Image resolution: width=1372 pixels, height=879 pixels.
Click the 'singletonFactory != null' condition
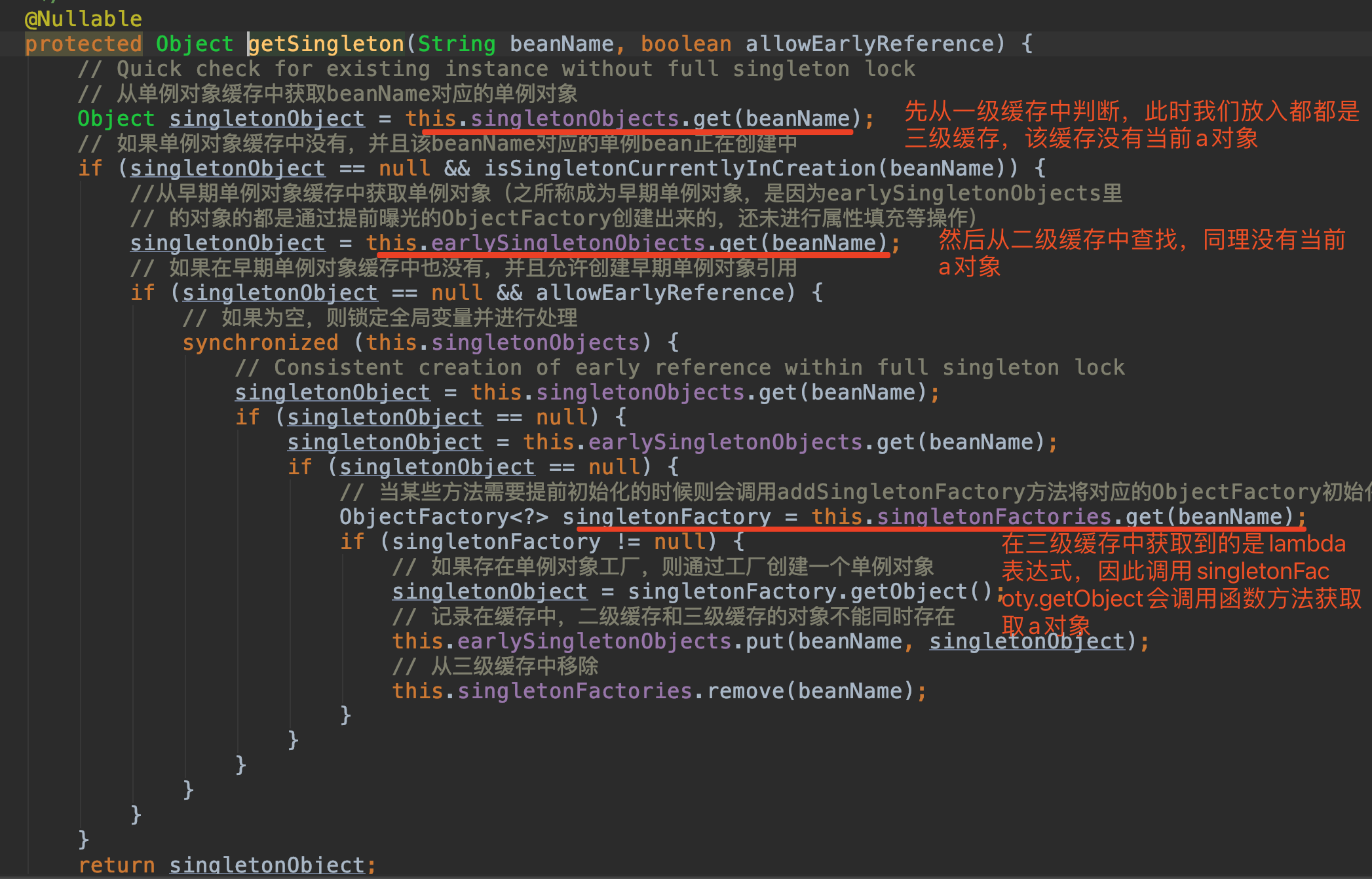548,542
